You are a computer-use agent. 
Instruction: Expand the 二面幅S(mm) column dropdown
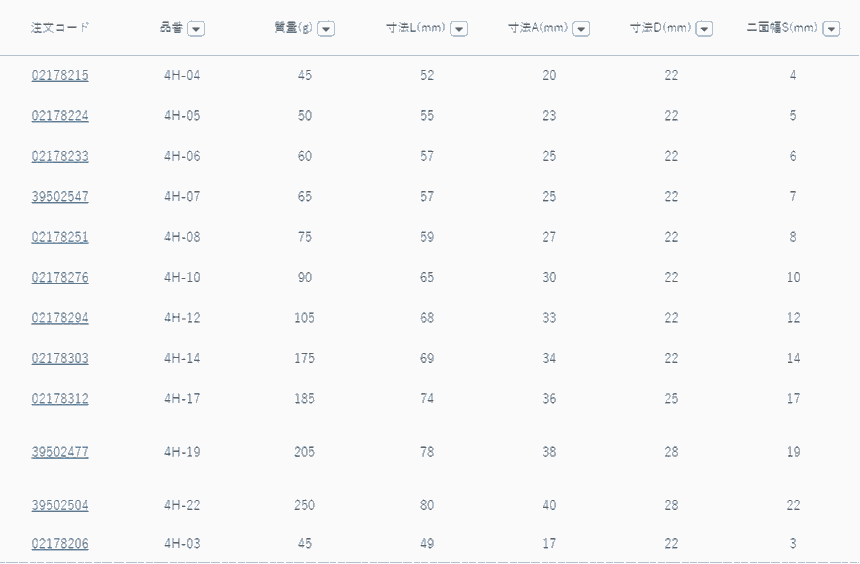click(x=831, y=29)
